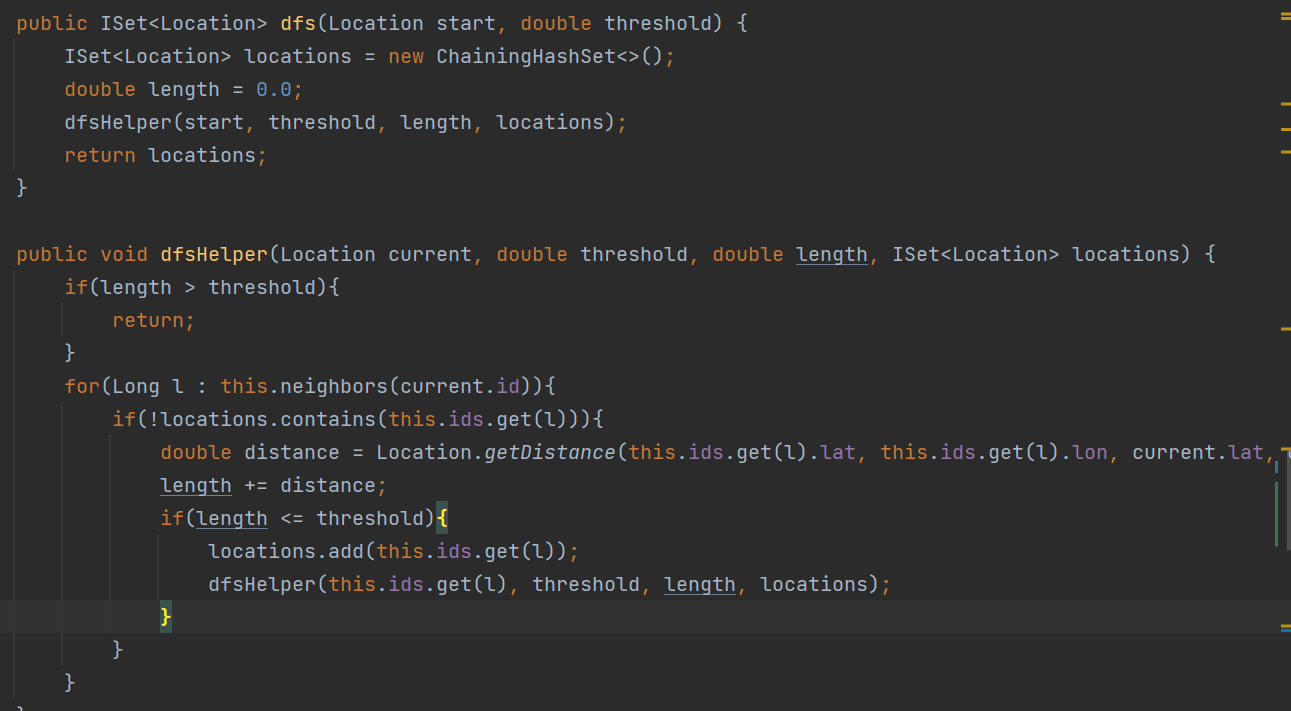Viewport: 1291px width, 711px height.
Task: Click the 0.0 numeric literal
Action: (x=273, y=89)
